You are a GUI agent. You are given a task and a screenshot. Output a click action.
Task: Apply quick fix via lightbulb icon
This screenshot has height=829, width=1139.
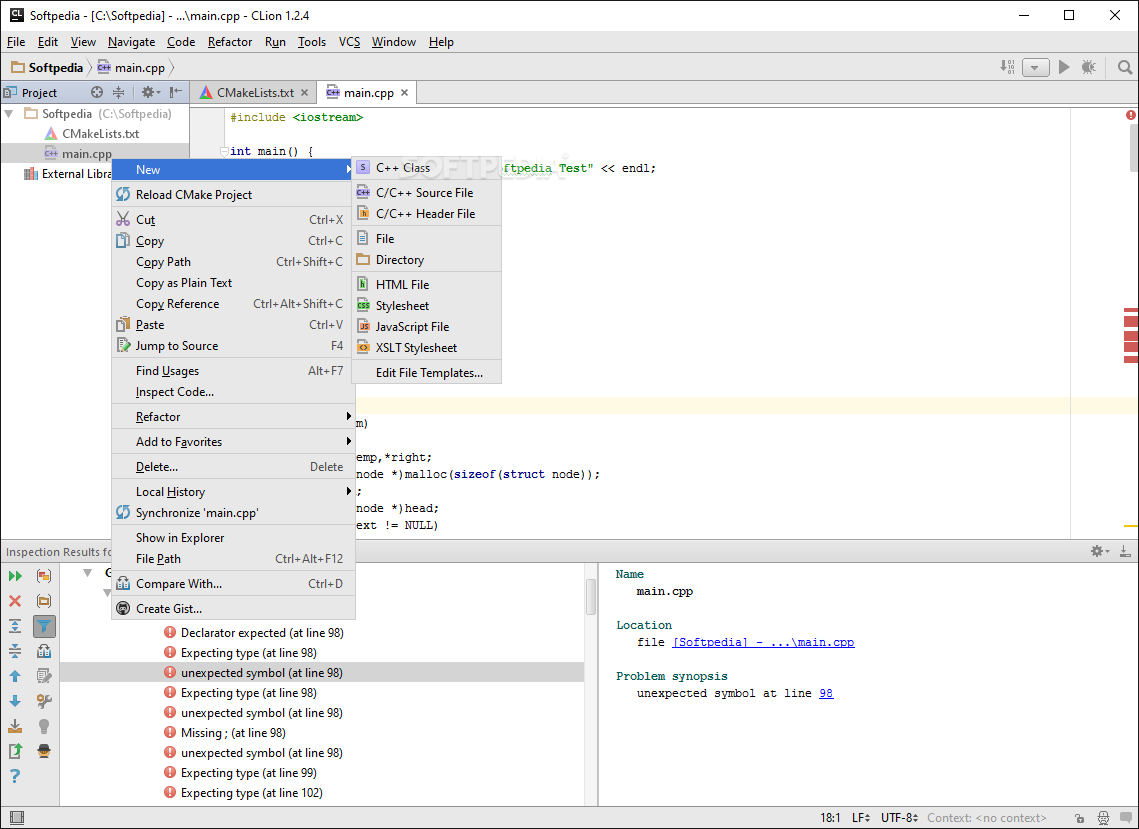(44, 726)
